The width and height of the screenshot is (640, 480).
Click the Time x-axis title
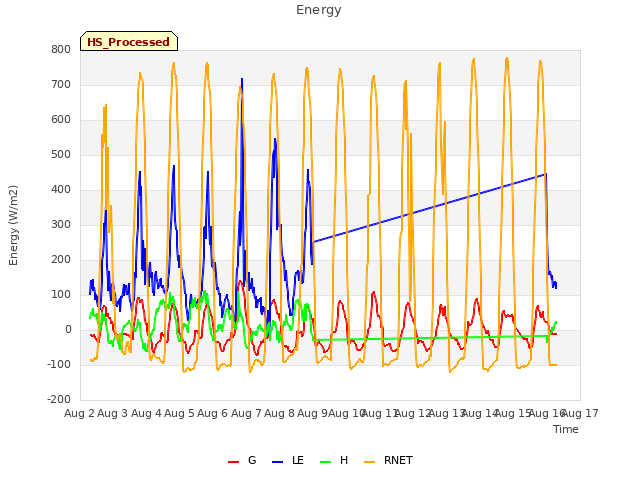click(x=566, y=429)
